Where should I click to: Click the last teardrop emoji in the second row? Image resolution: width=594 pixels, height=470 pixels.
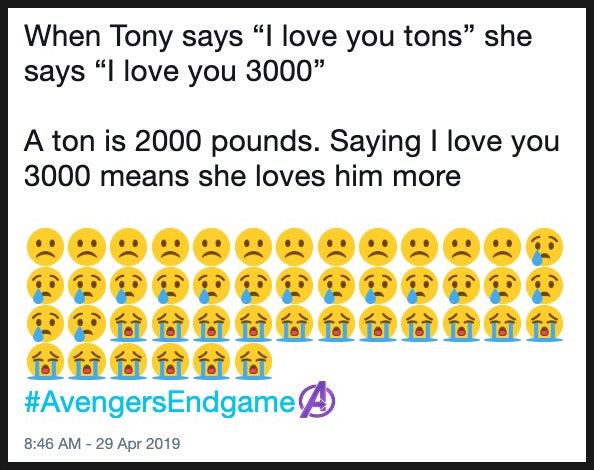pyautogui.click(x=544, y=286)
